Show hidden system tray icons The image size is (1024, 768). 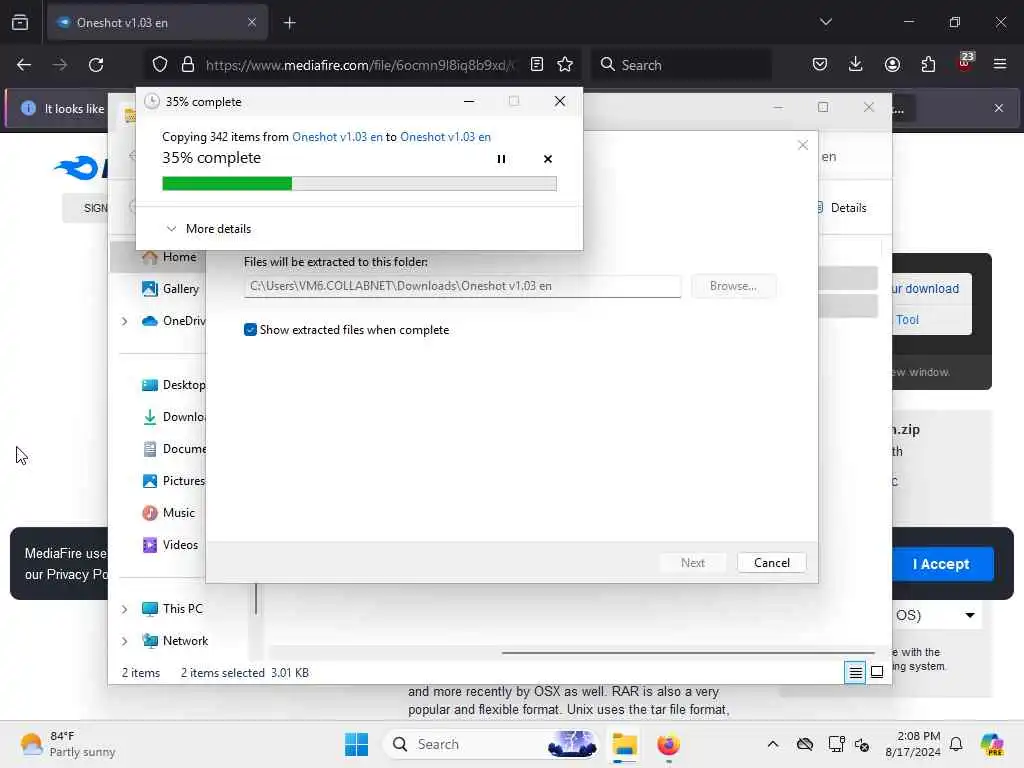coord(773,744)
